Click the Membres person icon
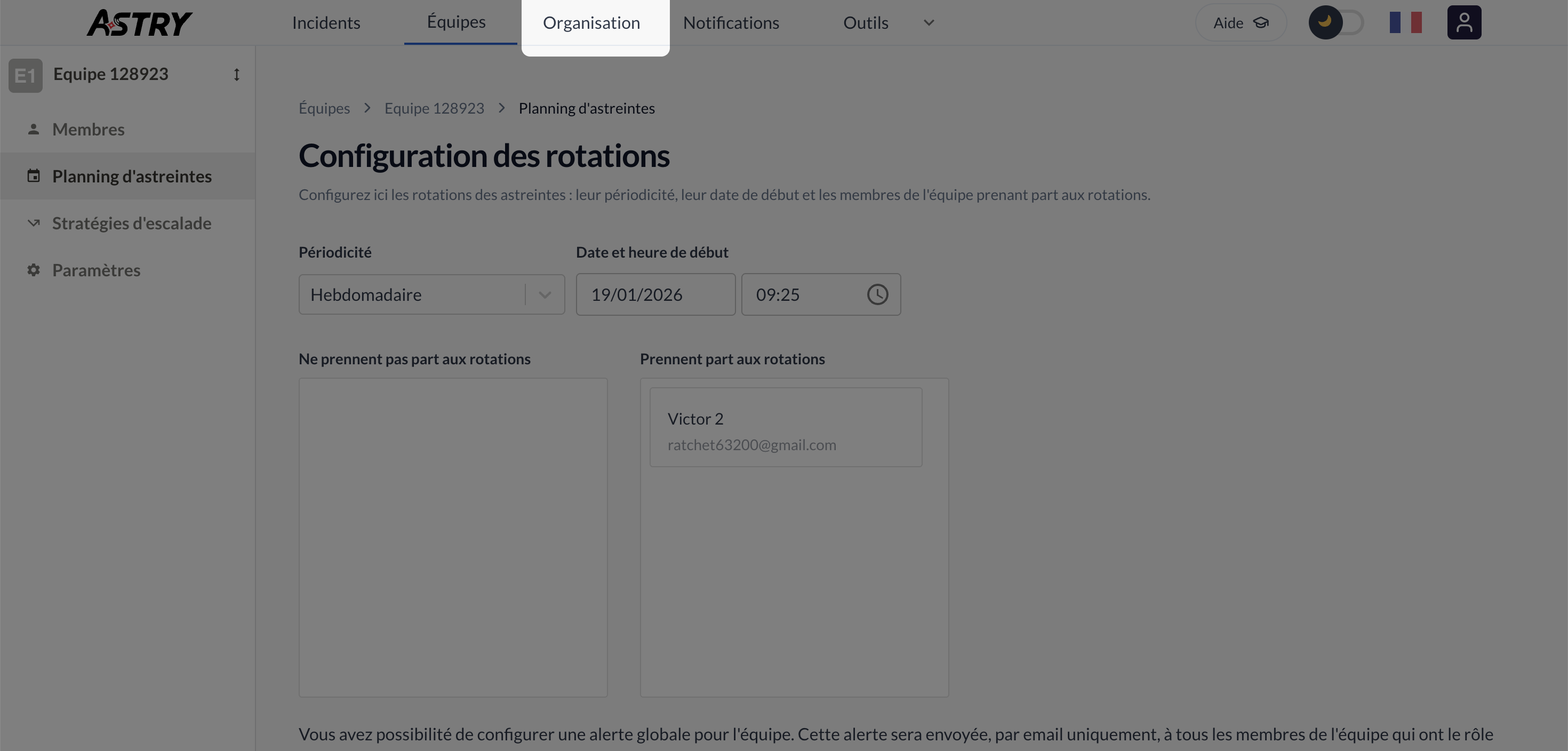The image size is (1568, 751). coord(34,129)
